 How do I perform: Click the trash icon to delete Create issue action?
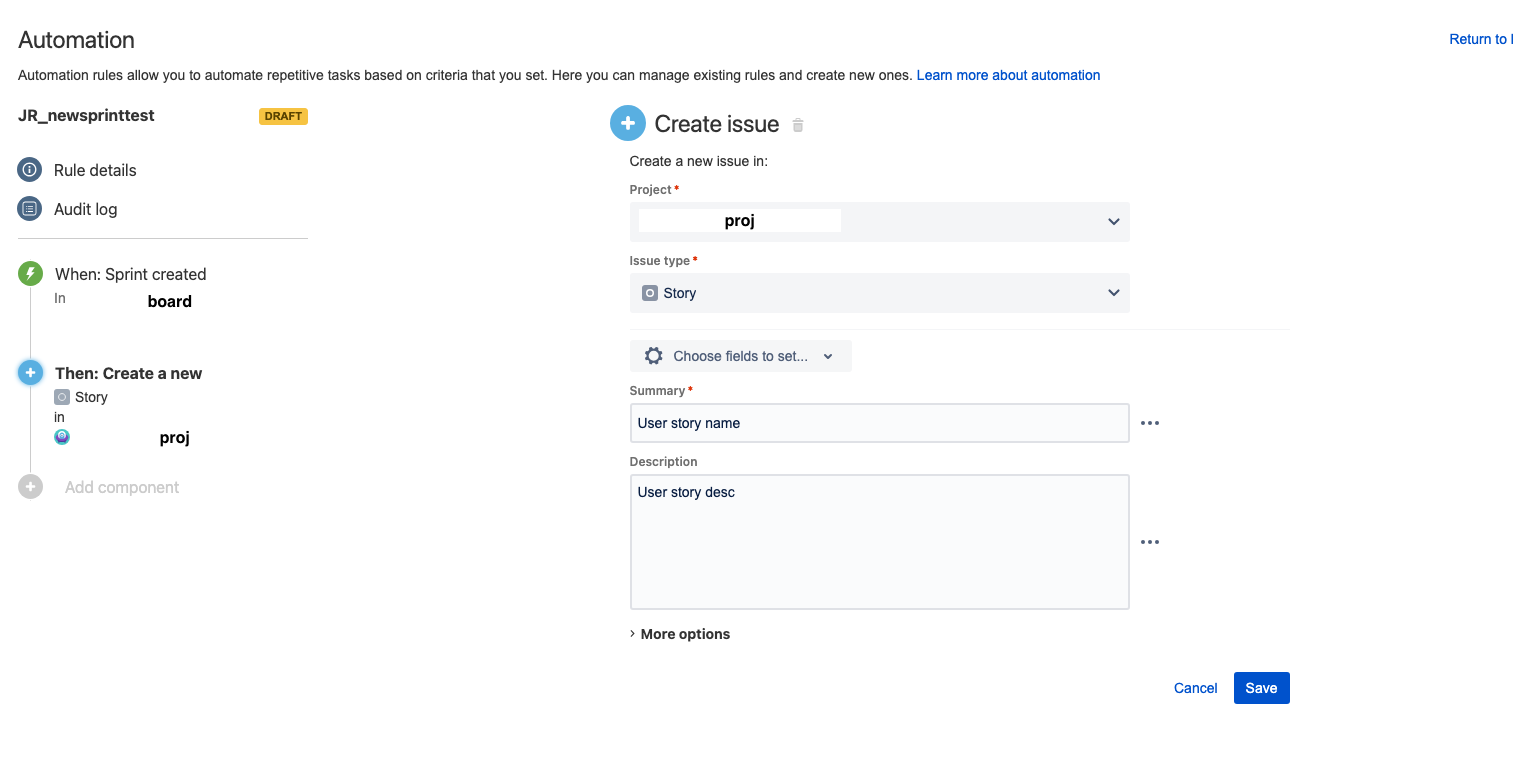797,124
